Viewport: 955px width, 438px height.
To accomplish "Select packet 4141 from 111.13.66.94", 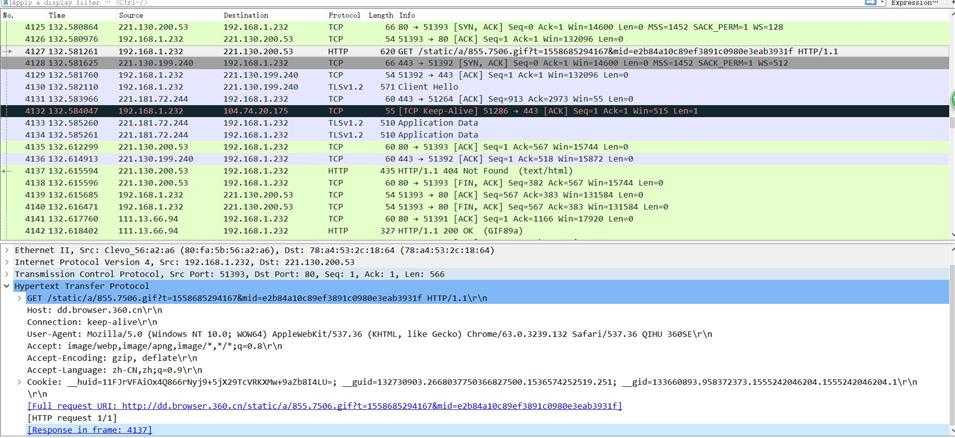I will click(x=475, y=219).
